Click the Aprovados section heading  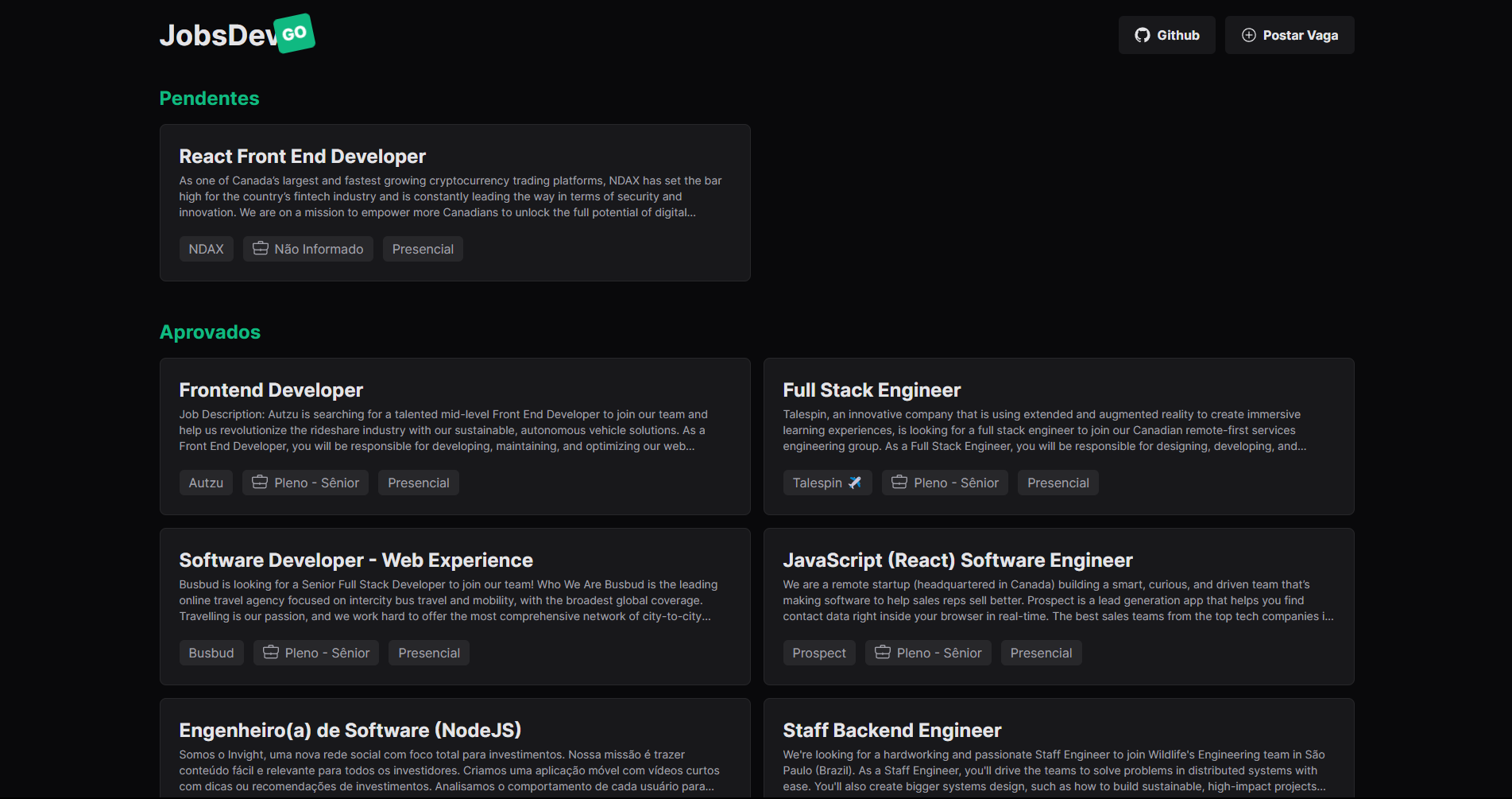pos(211,332)
